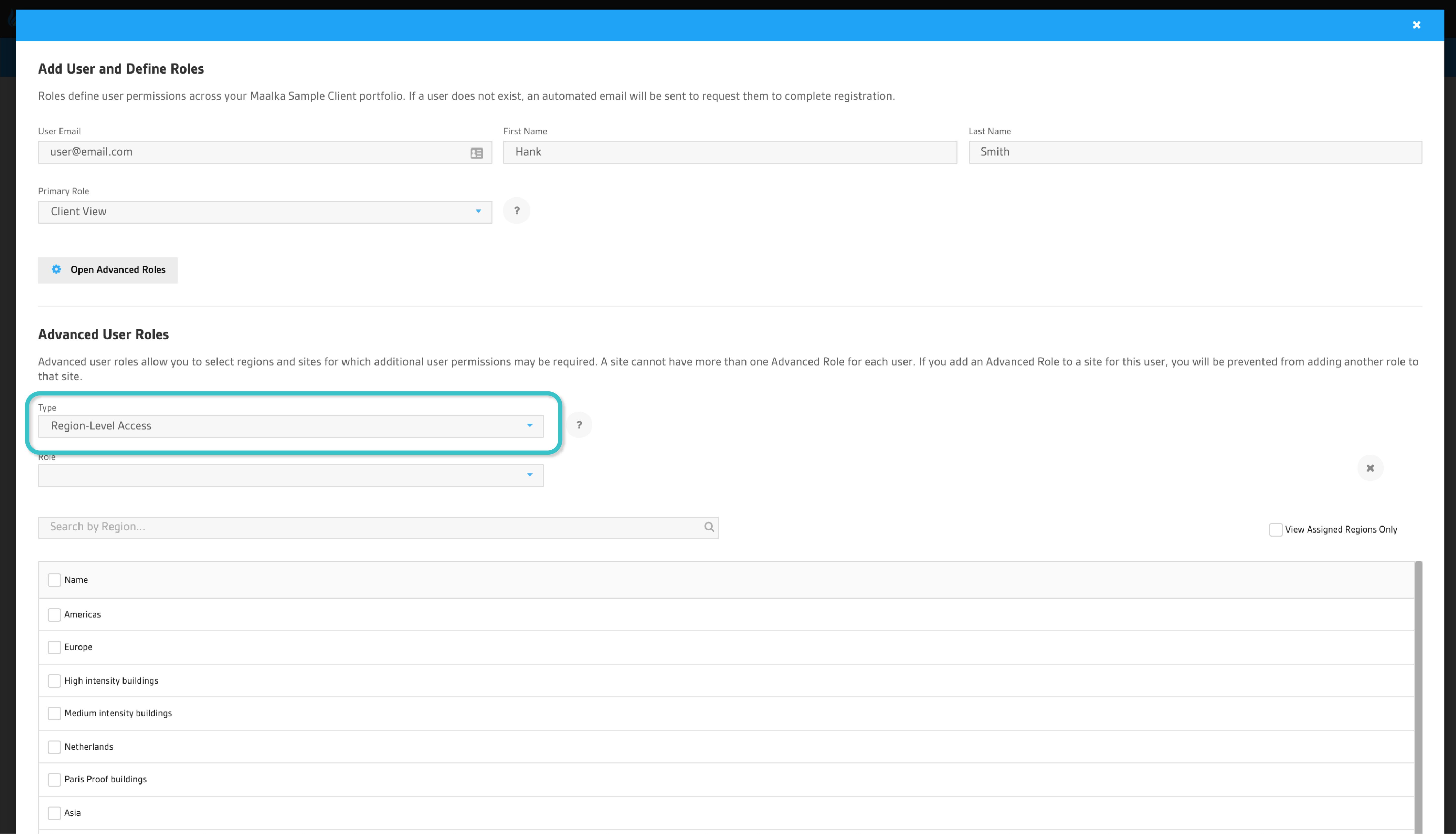Image resolution: width=1456 pixels, height=834 pixels.
Task: Check the Asia region
Action: coord(54,813)
